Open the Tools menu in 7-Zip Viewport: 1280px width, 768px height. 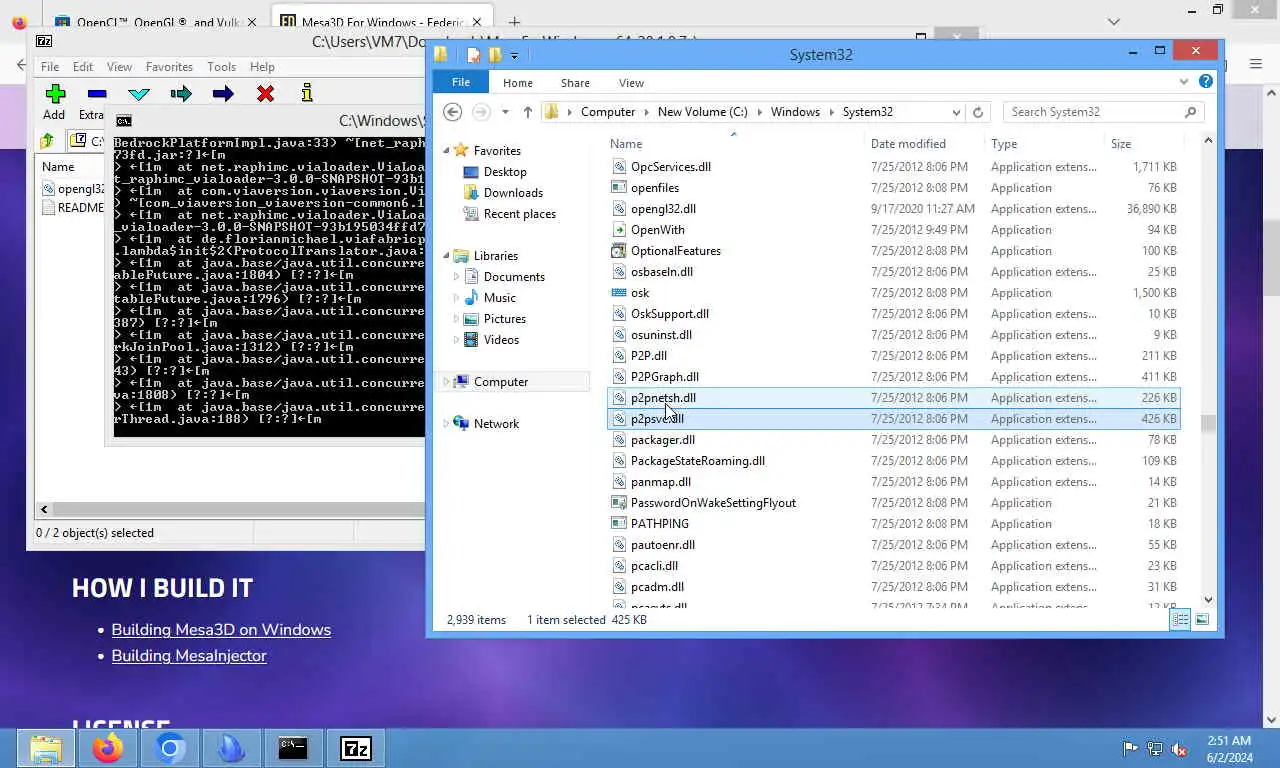221,67
